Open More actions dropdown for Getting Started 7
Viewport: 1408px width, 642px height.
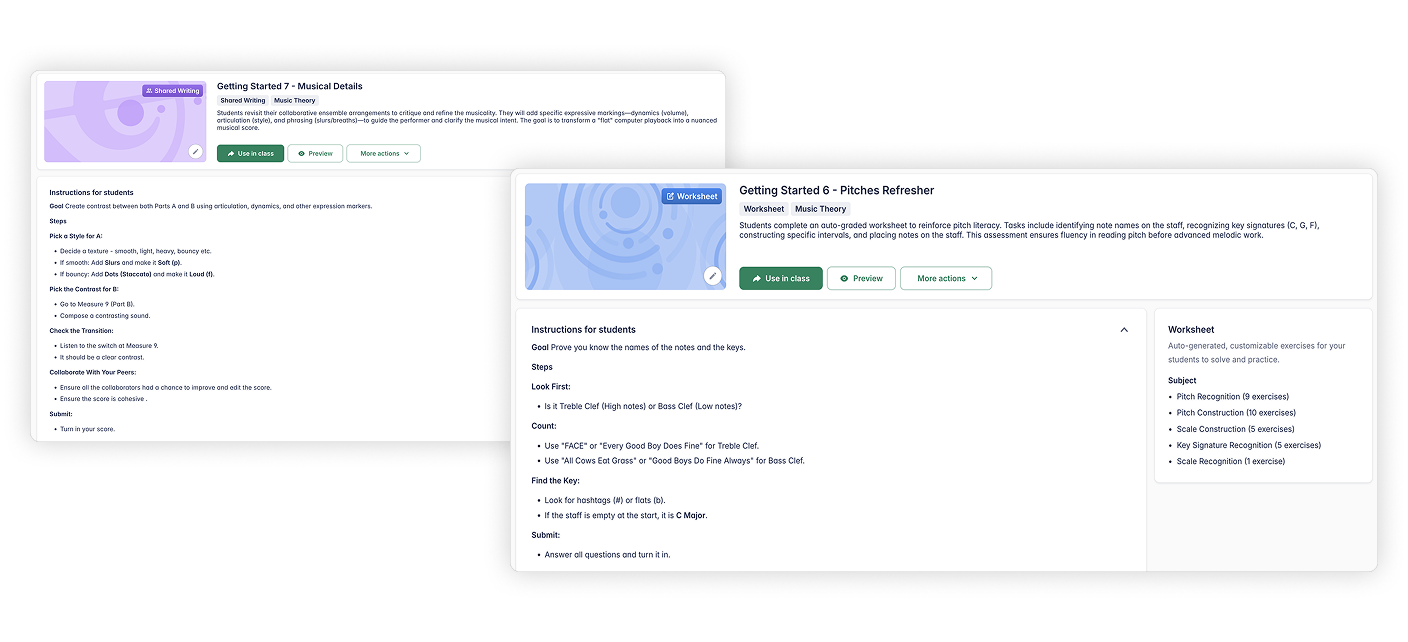tap(384, 153)
